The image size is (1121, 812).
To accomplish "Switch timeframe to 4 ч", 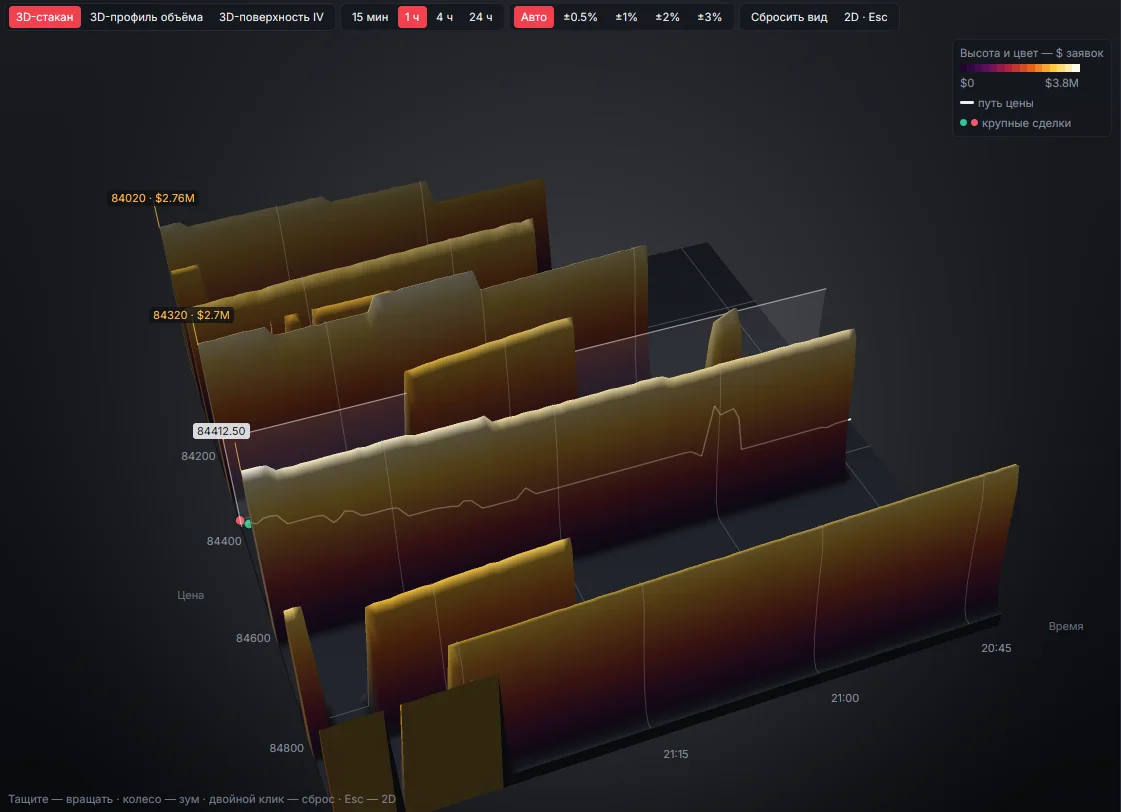I will (445, 17).
